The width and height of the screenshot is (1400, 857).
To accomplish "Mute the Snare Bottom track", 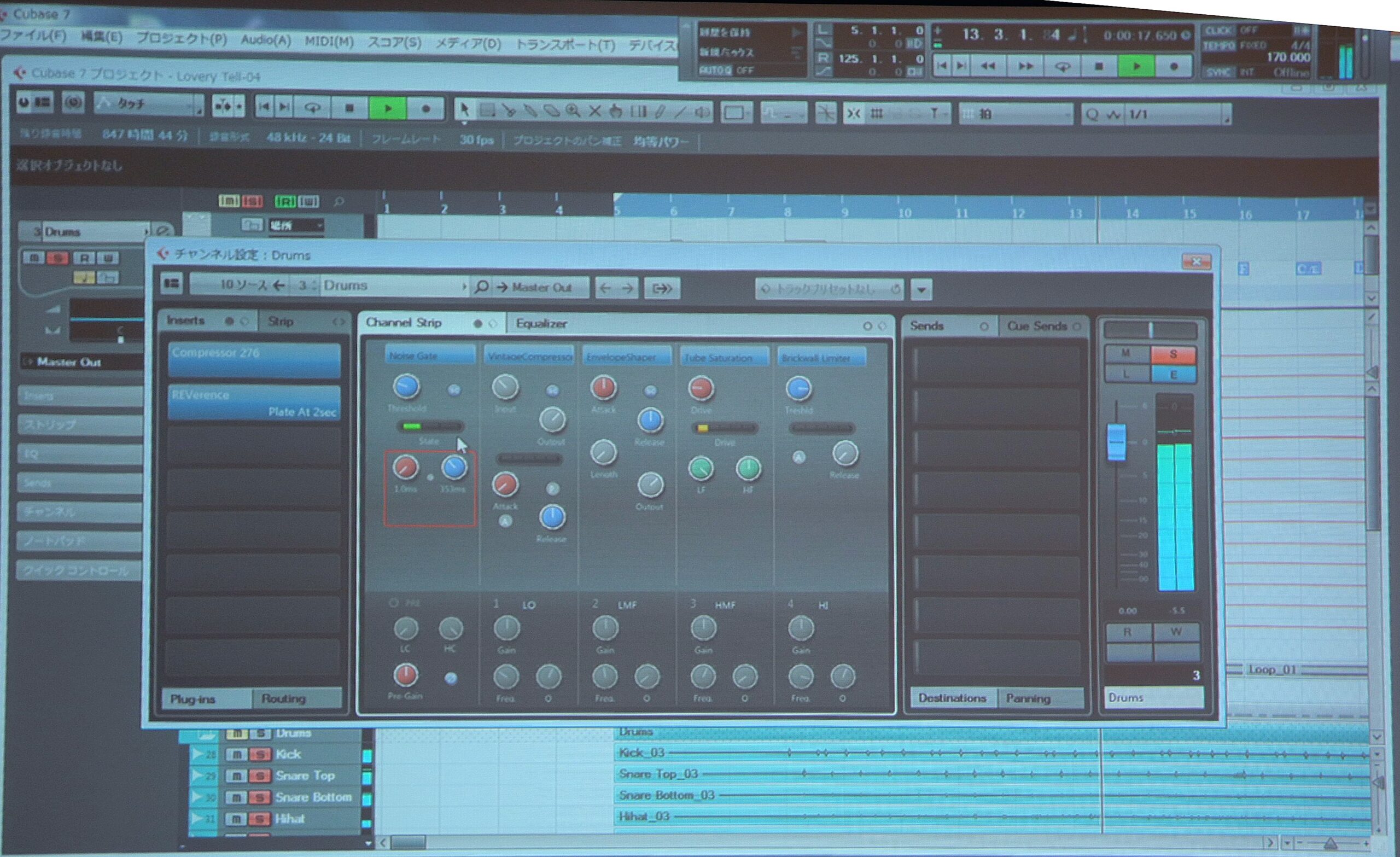I will coord(236,798).
